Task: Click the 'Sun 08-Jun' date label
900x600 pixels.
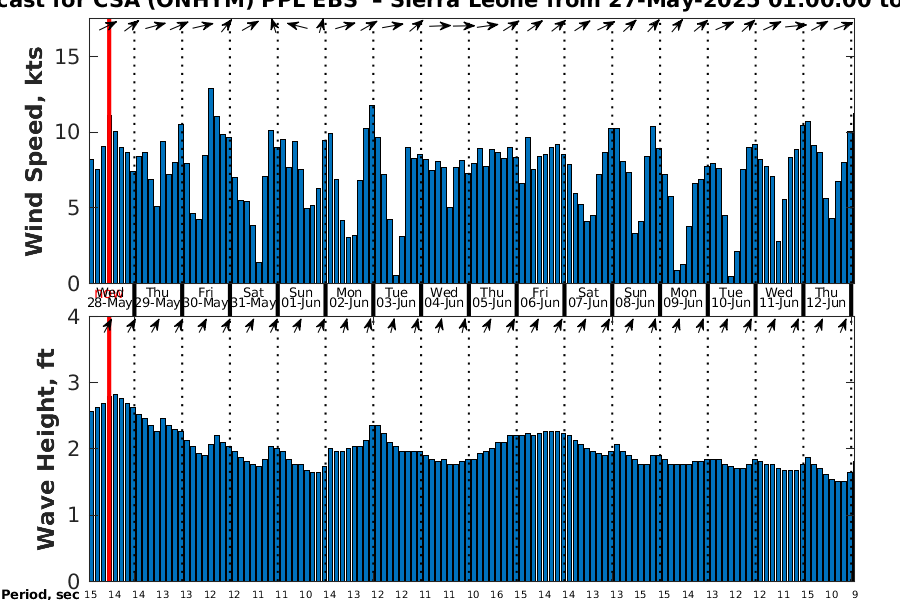Action: coord(635,298)
